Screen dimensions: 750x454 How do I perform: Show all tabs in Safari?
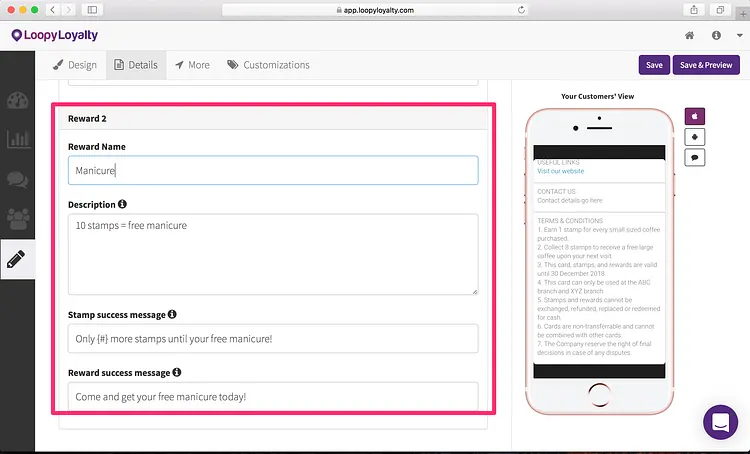point(720,10)
